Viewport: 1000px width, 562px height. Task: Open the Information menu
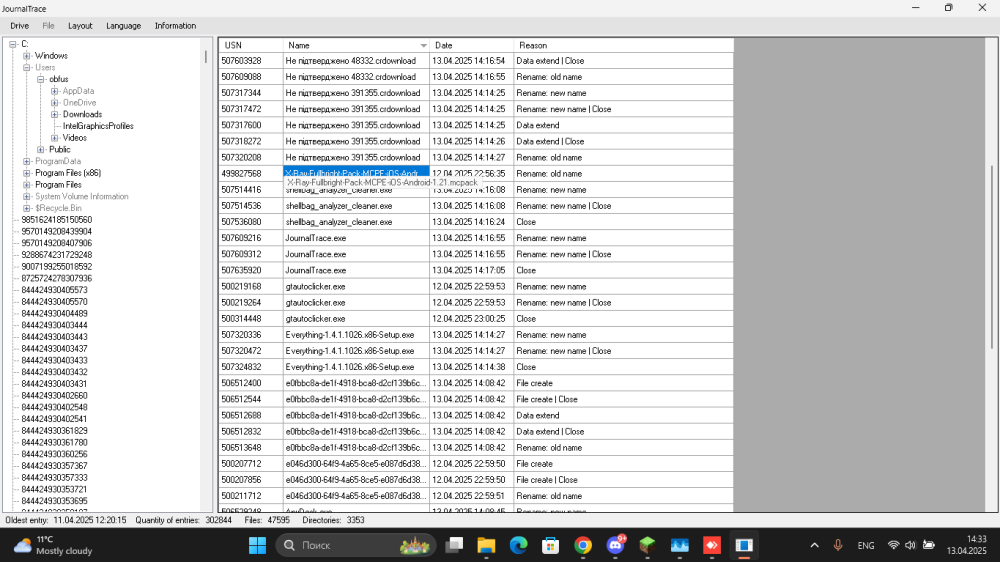175,26
